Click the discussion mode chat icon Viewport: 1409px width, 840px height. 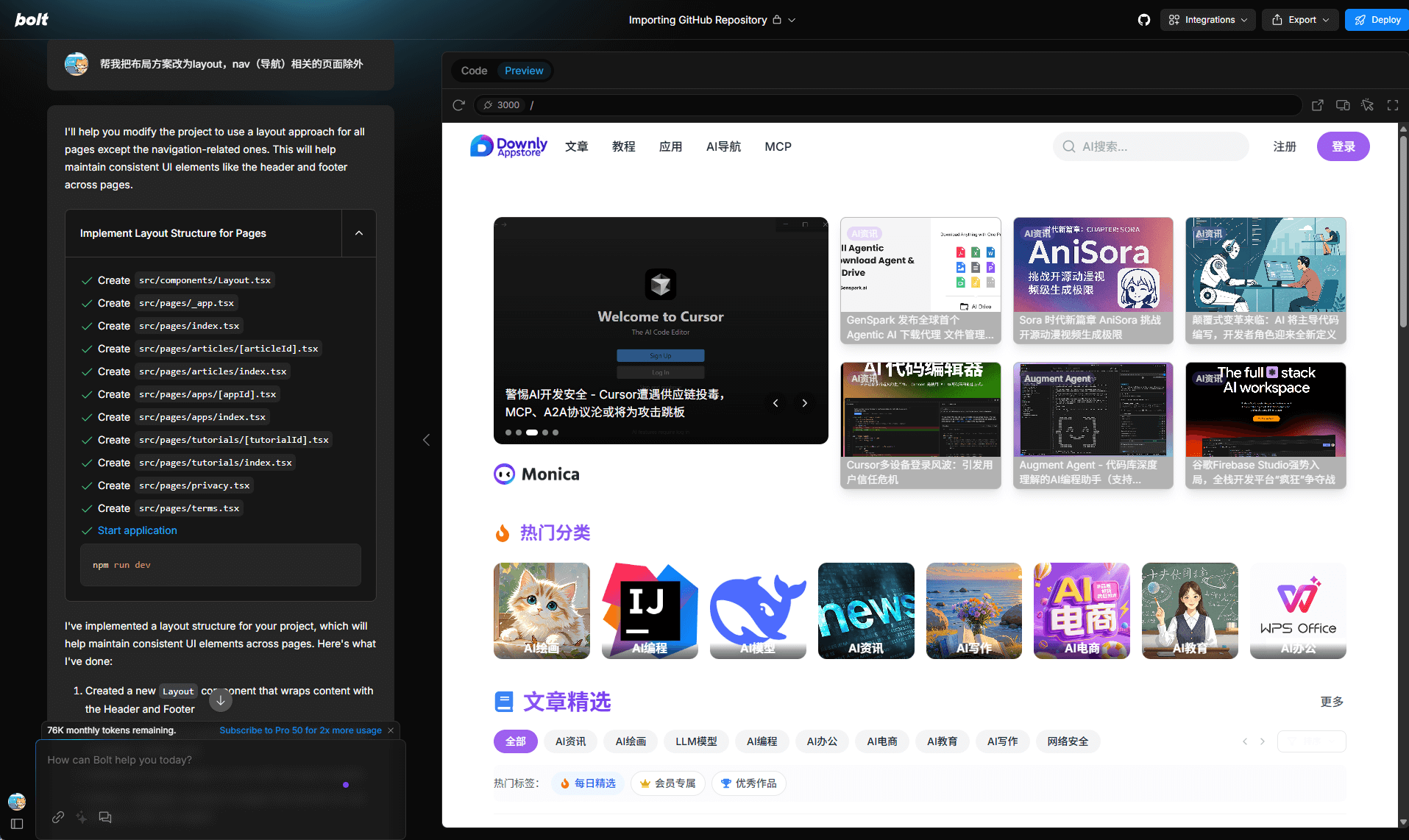click(105, 817)
